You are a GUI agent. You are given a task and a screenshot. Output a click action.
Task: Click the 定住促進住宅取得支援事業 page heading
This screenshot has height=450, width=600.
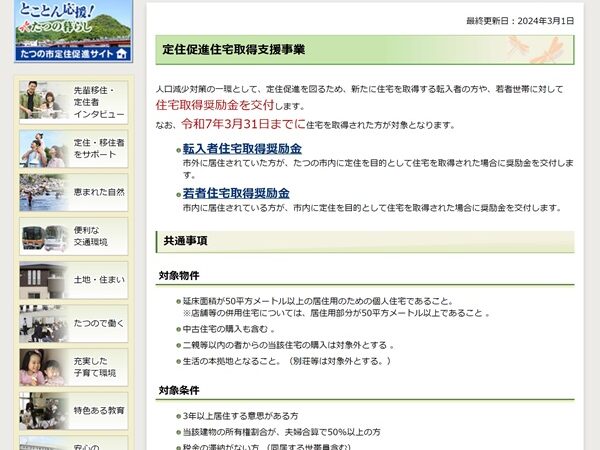click(x=235, y=49)
